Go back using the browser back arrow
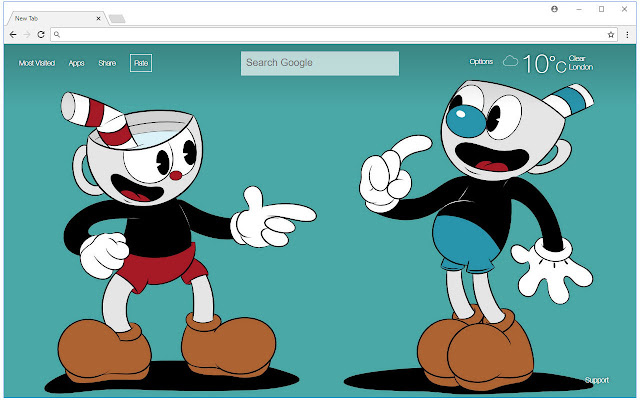The image size is (640, 400). [13, 35]
